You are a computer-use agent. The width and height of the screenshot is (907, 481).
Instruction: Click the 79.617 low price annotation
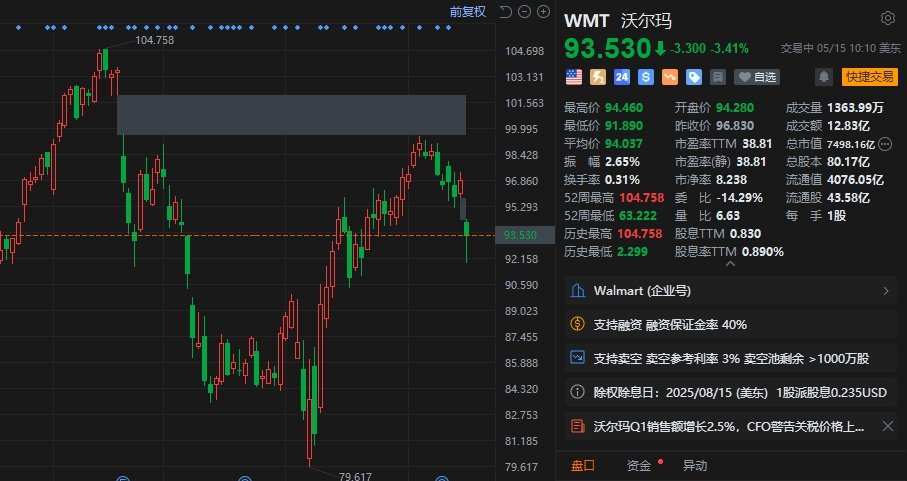click(355, 476)
